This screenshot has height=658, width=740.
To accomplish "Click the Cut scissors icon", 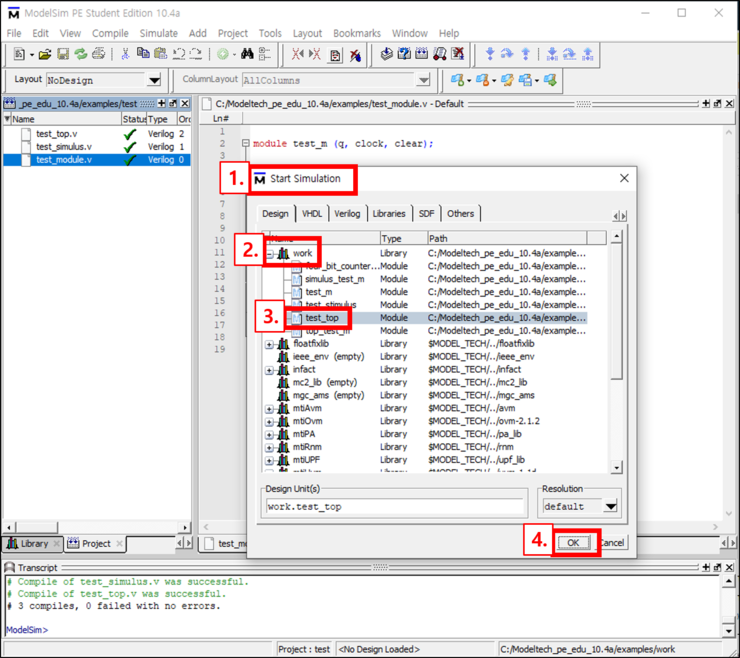I will pos(126,54).
